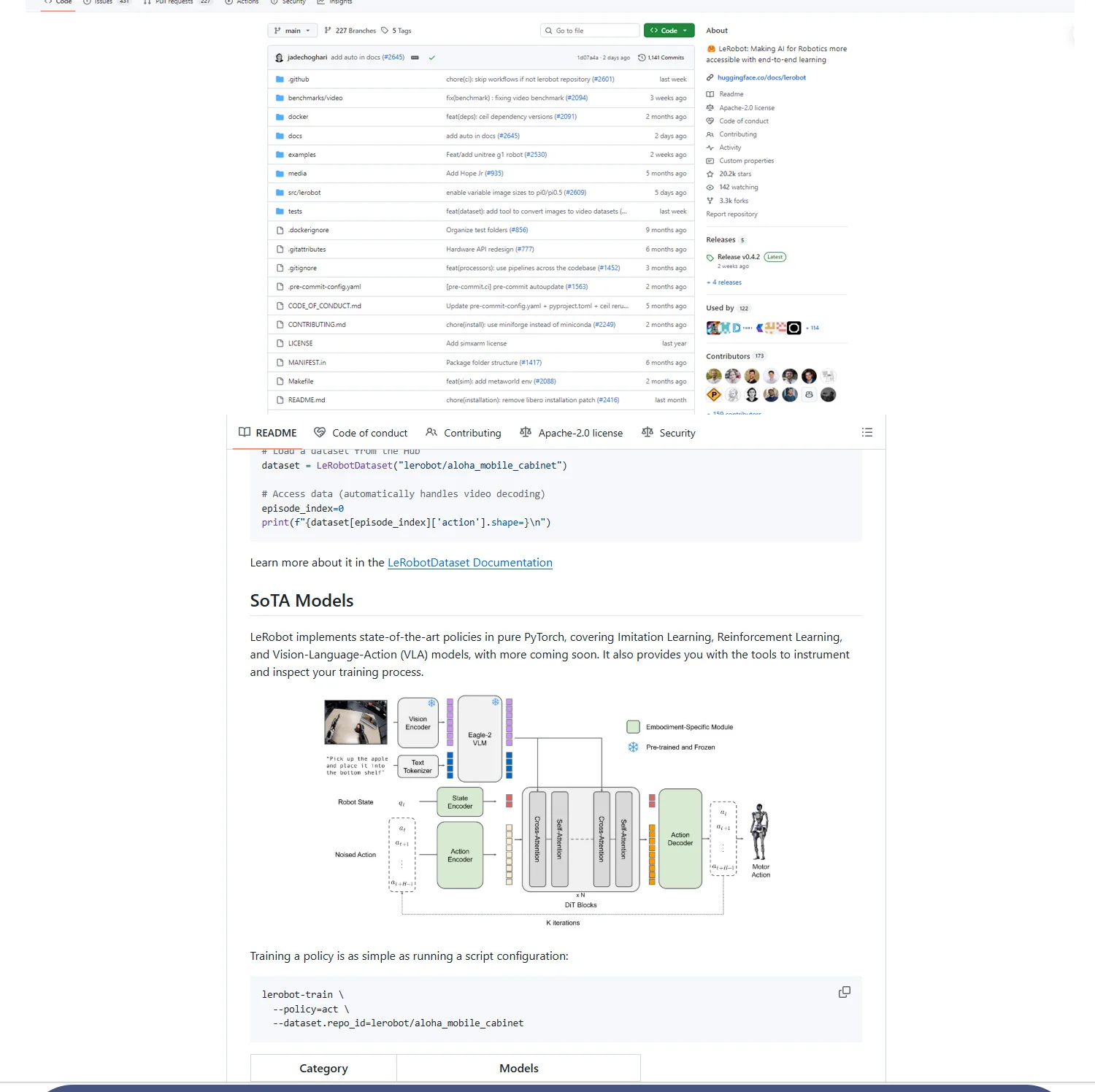Switch to the Contributing tab
1095x1092 pixels.
coord(464,433)
